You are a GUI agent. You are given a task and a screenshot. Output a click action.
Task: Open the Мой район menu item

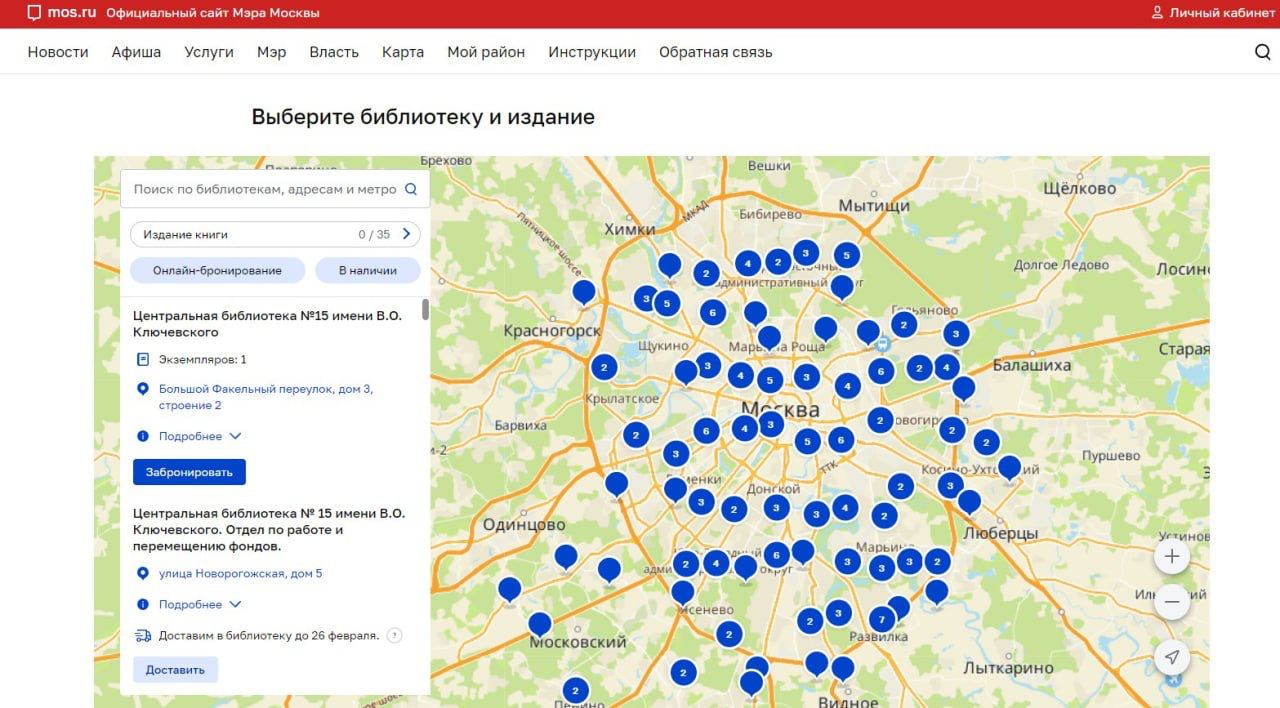pyautogui.click(x=486, y=52)
